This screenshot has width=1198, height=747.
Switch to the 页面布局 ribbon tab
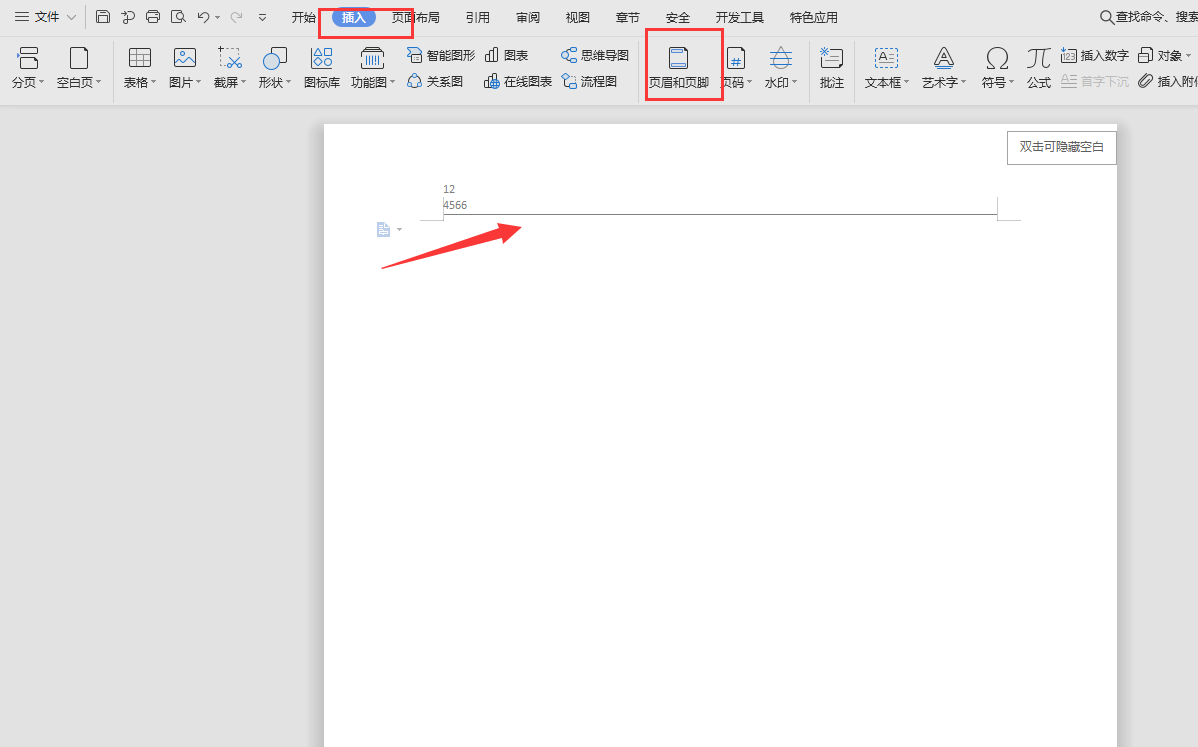[415, 16]
